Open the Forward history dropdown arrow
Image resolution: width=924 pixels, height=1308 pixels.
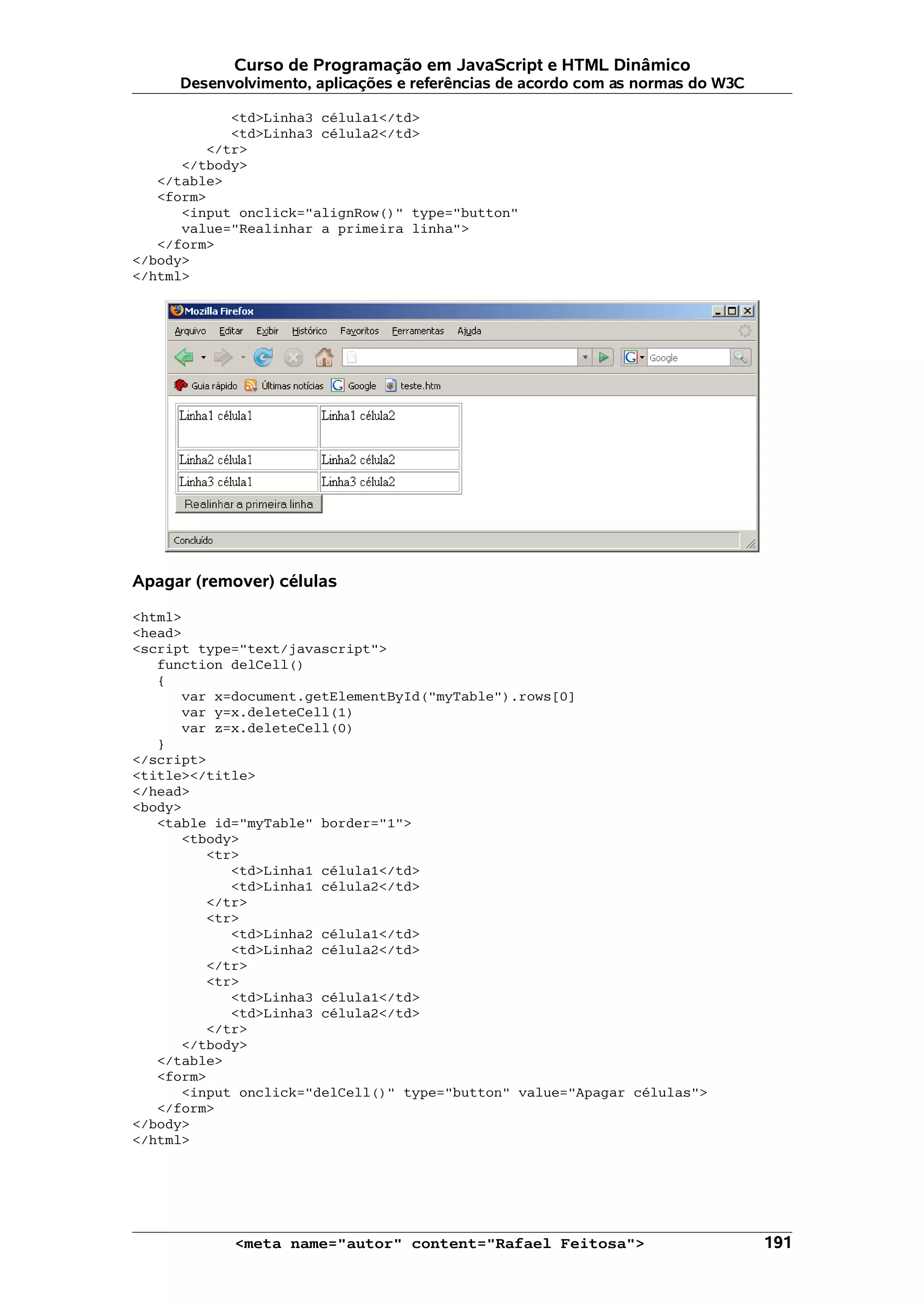[243, 358]
